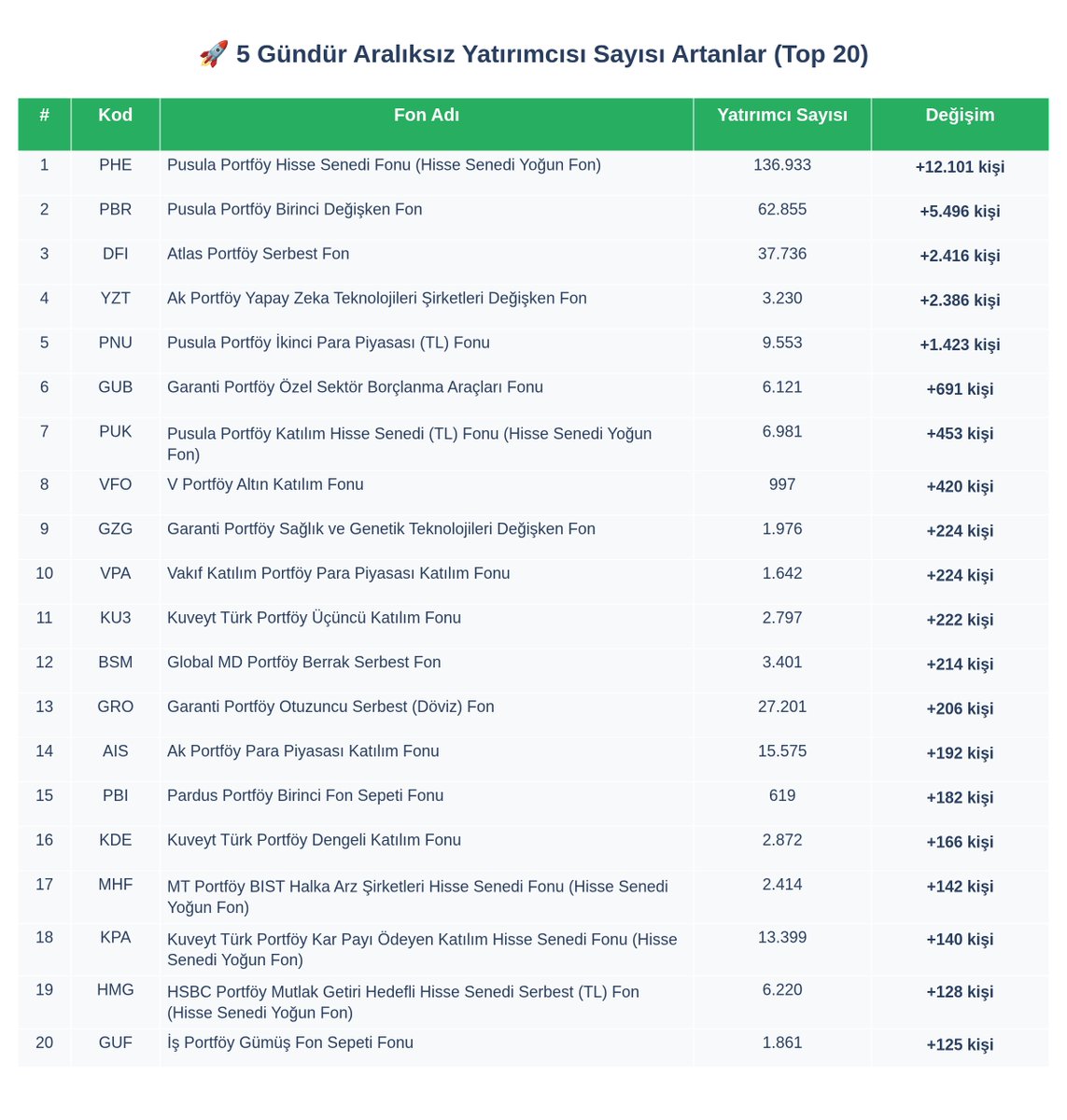Select fund code PBI
The width and height of the screenshot is (1067, 1120).
116,795
